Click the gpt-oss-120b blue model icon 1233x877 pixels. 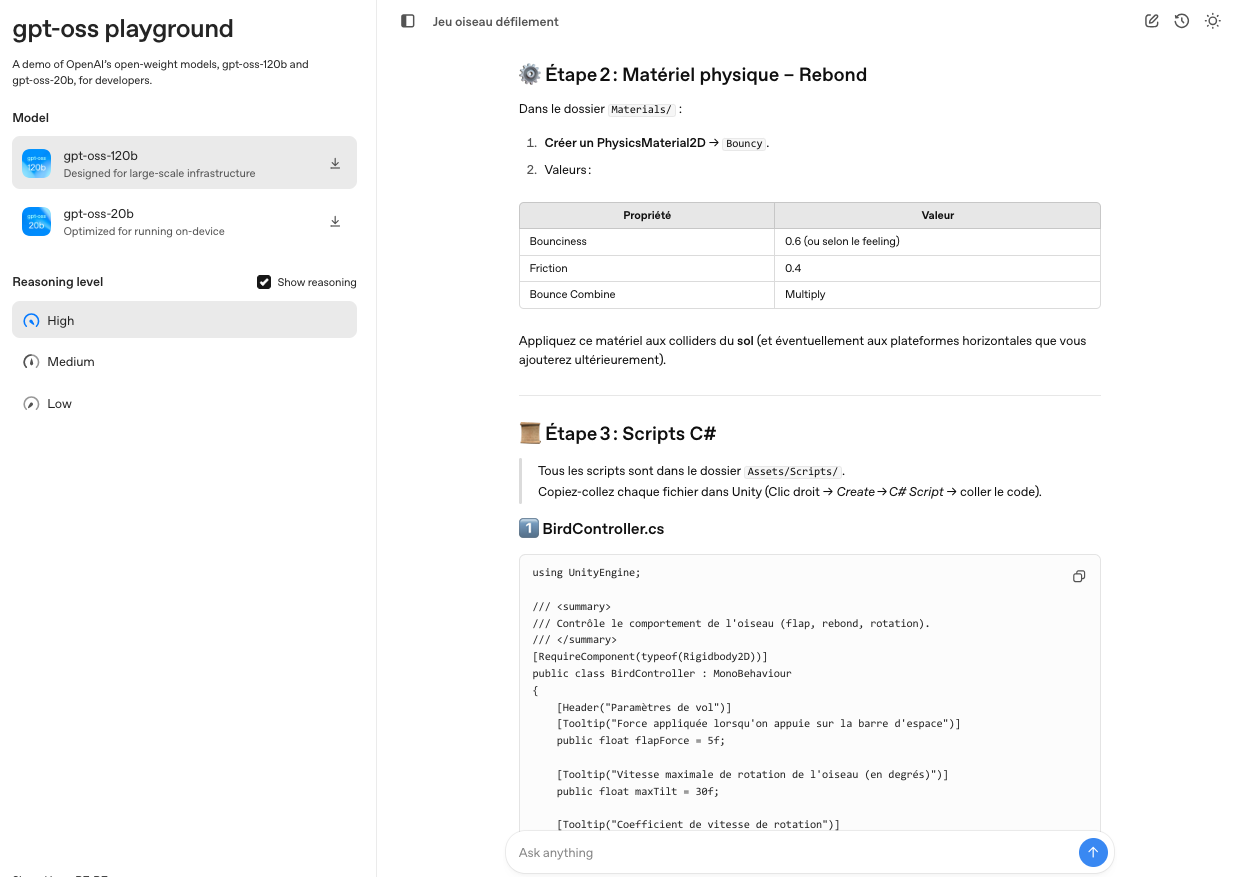[37, 163]
